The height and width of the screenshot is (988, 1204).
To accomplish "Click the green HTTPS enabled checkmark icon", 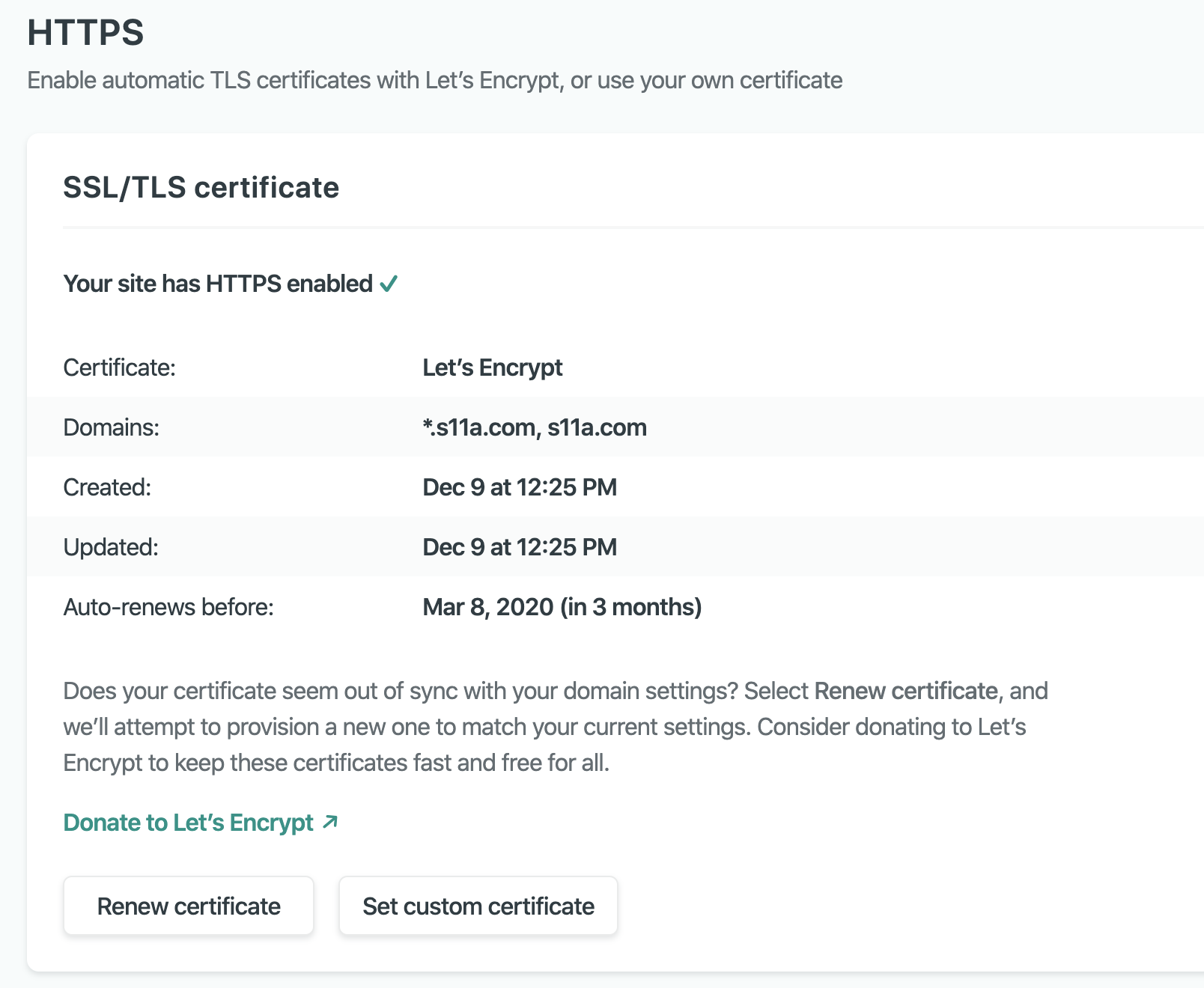I will [389, 284].
